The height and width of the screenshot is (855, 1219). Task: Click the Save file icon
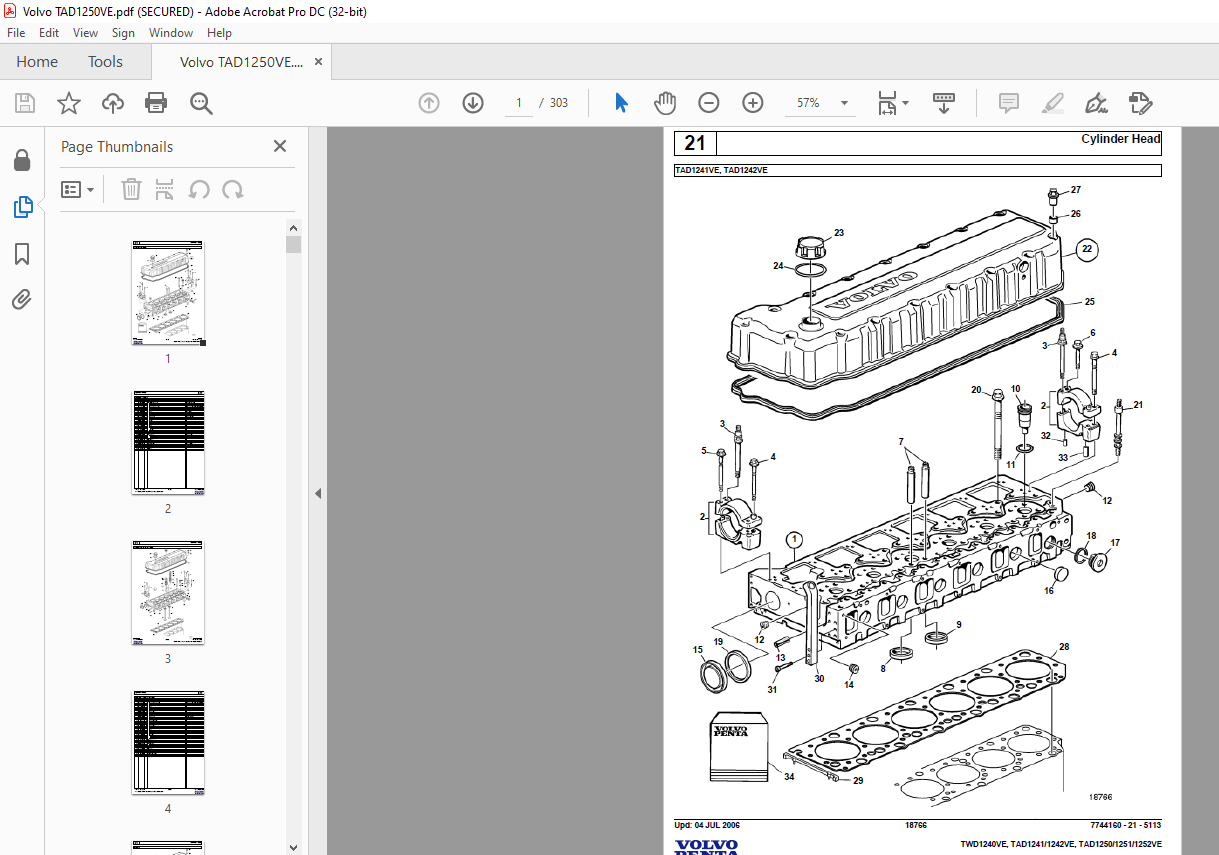pyautogui.click(x=25, y=103)
